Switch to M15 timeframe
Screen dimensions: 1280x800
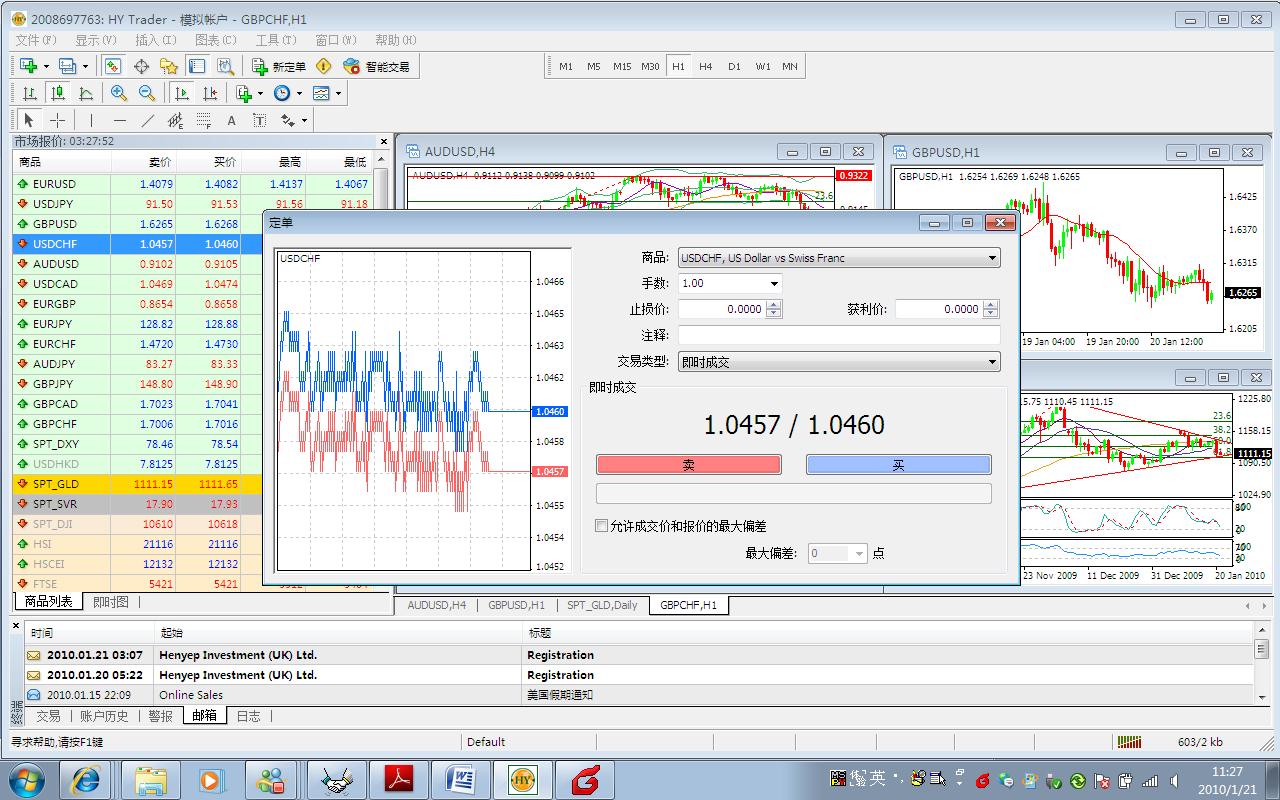(x=622, y=66)
